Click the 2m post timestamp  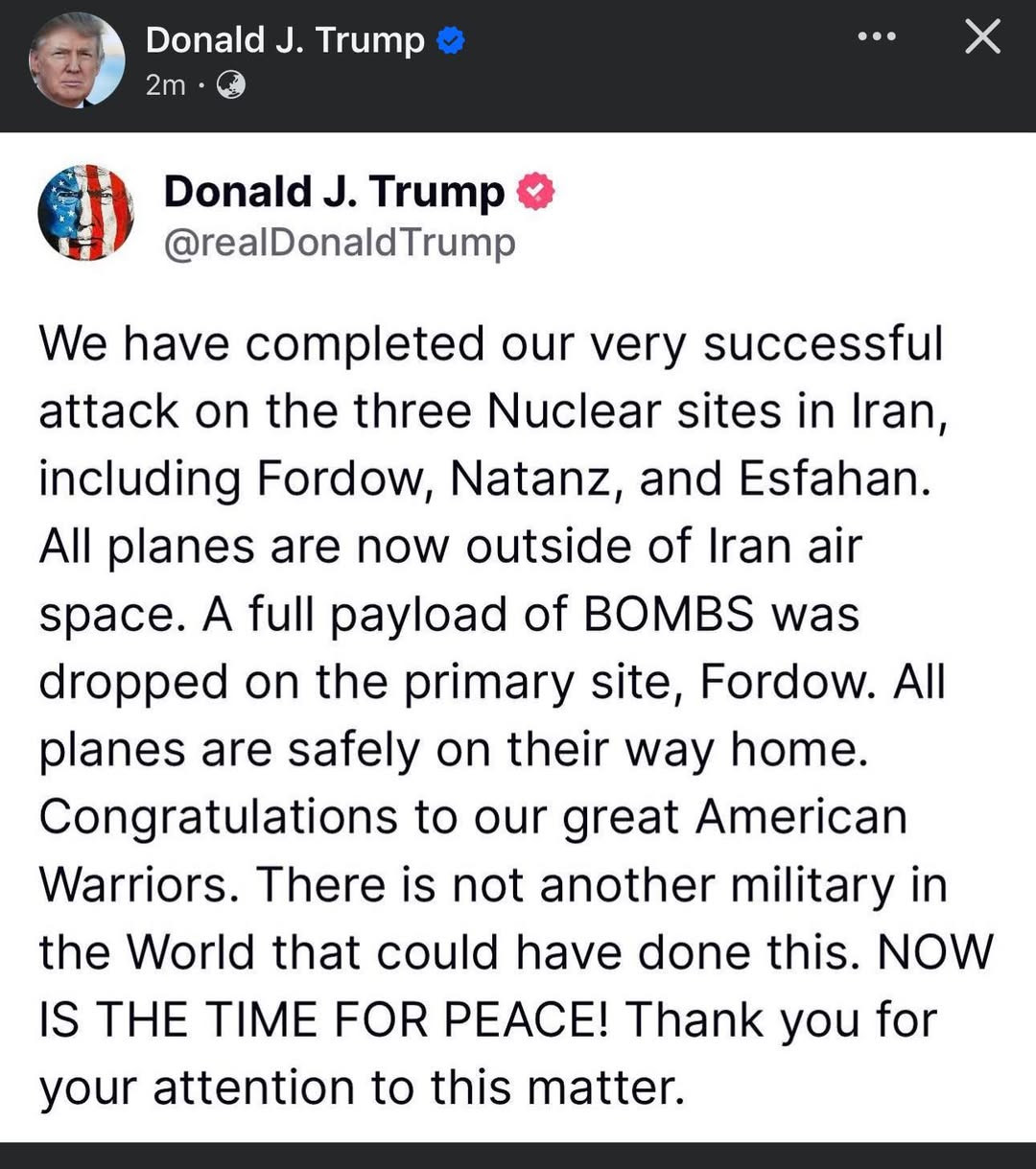pos(165,85)
